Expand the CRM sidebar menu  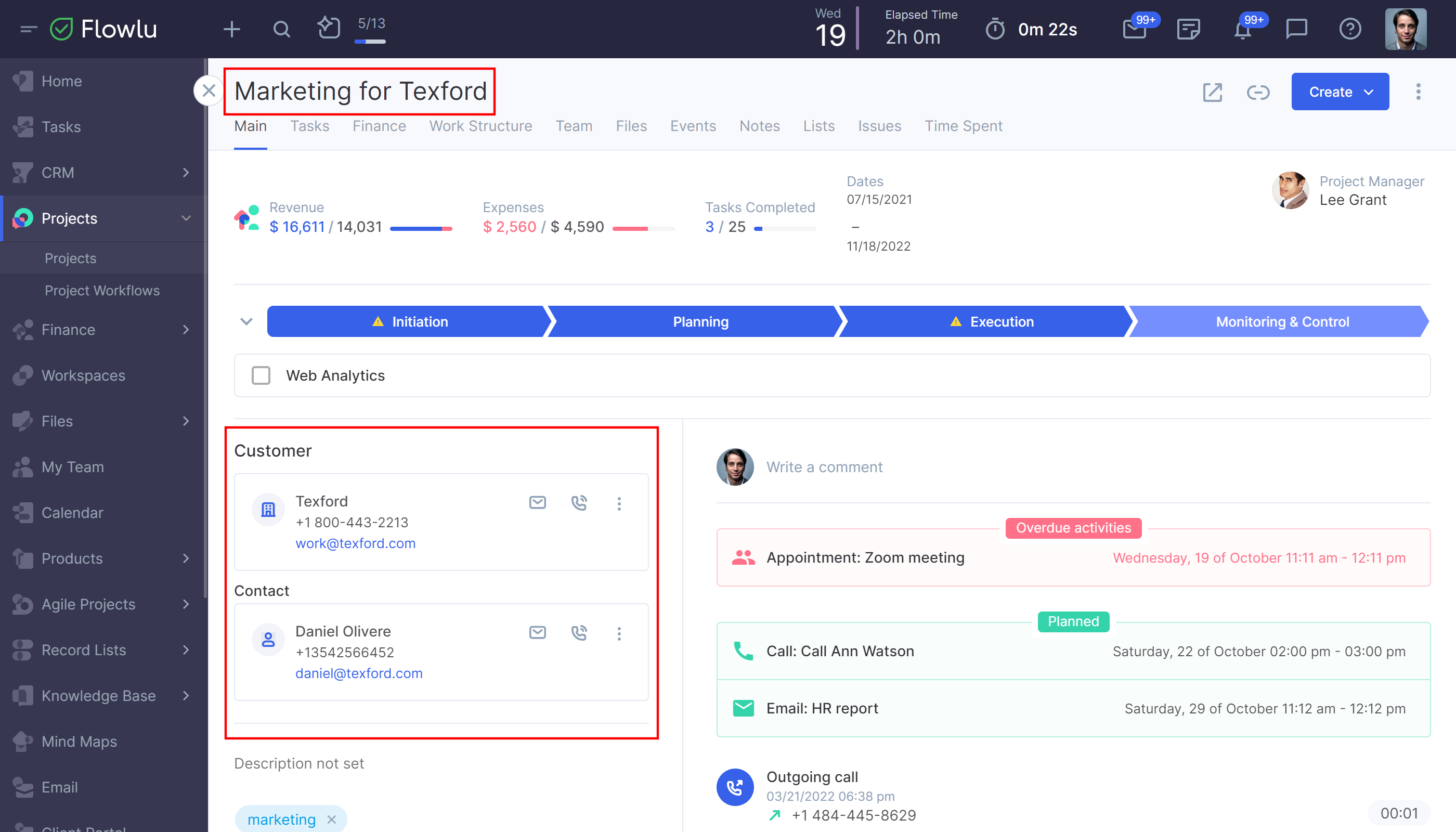186,172
